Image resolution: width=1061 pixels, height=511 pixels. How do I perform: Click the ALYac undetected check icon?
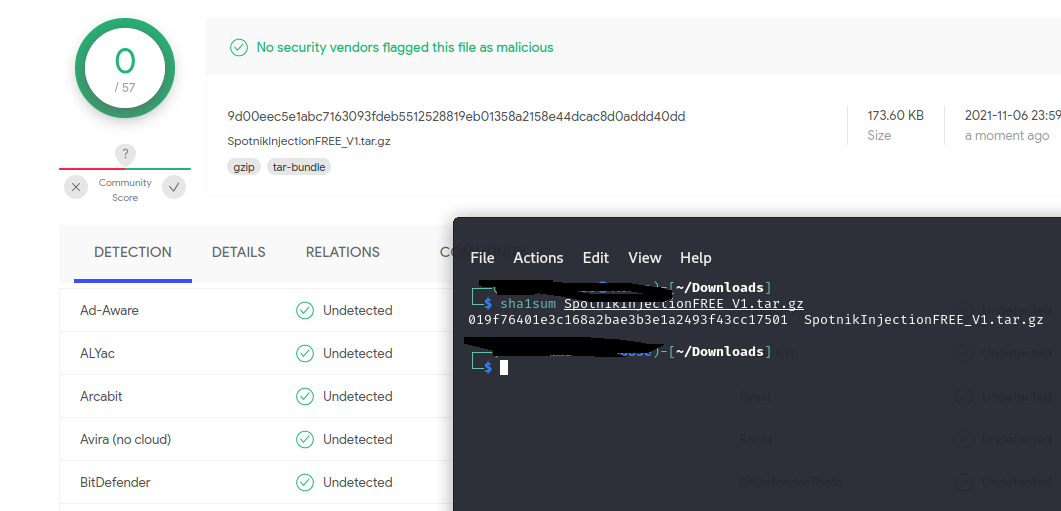(x=304, y=353)
